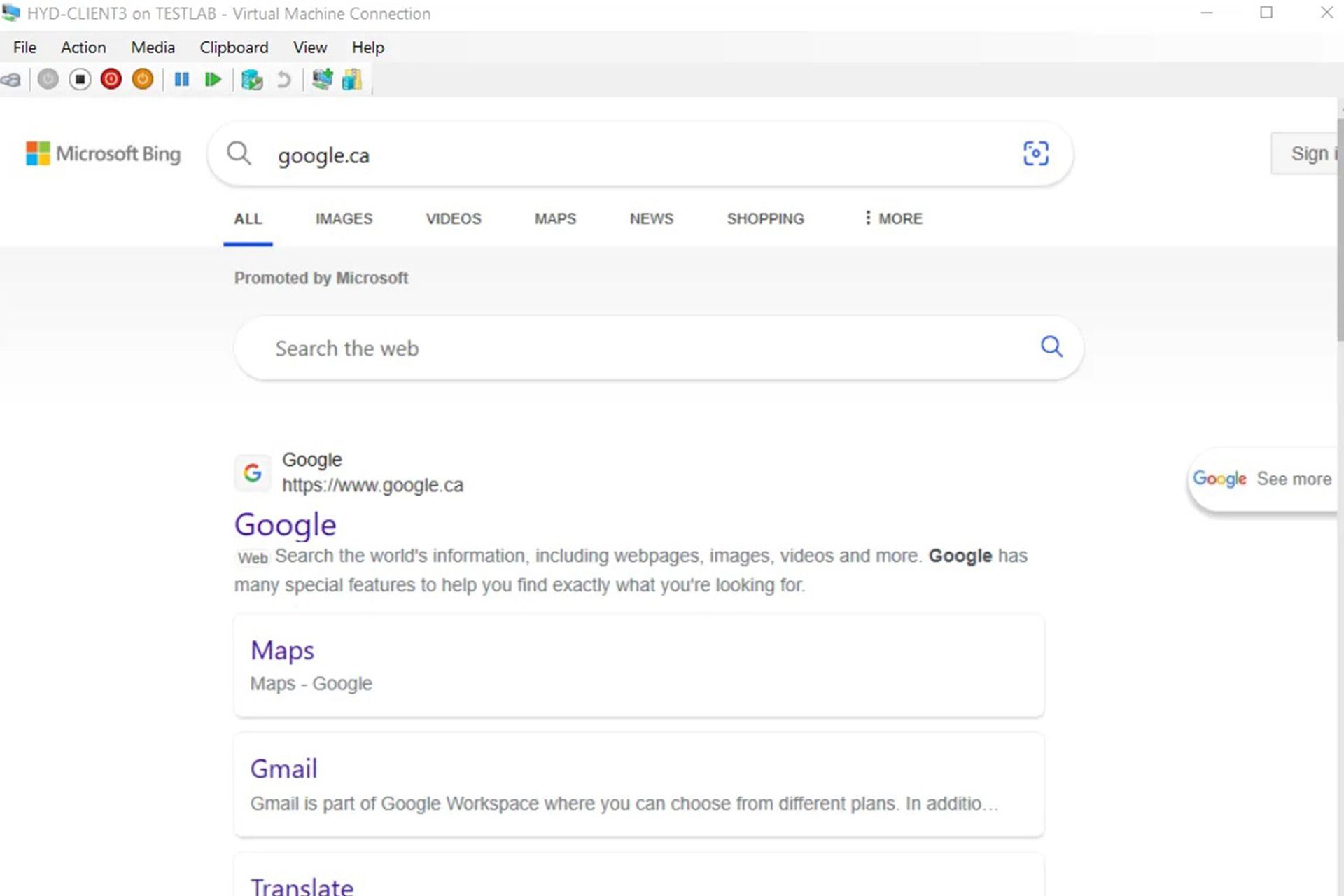
Task: Click the blue search icon in Search the web box
Action: click(x=1051, y=346)
